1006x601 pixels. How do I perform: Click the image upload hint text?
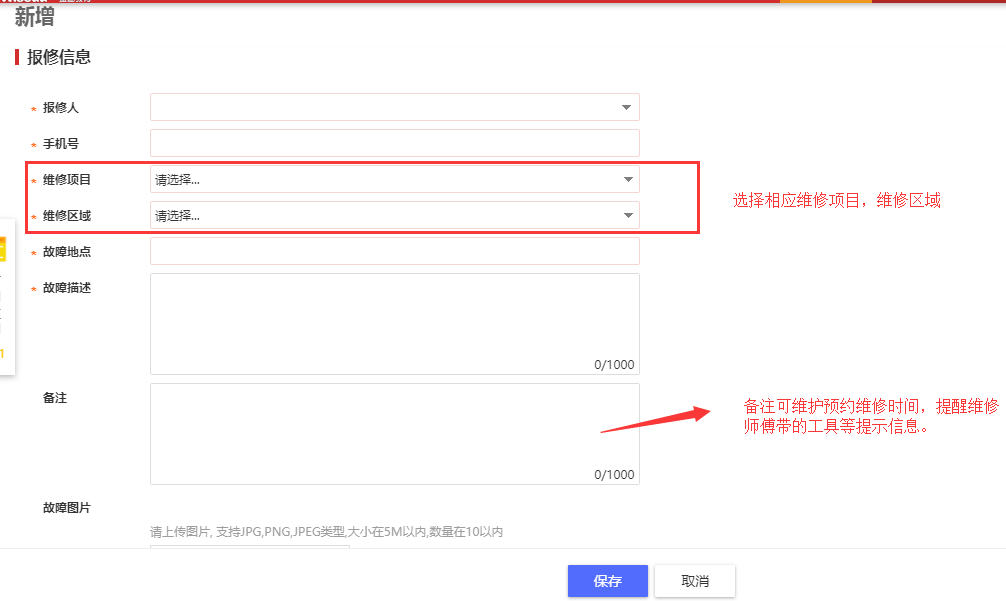click(327, 532)
